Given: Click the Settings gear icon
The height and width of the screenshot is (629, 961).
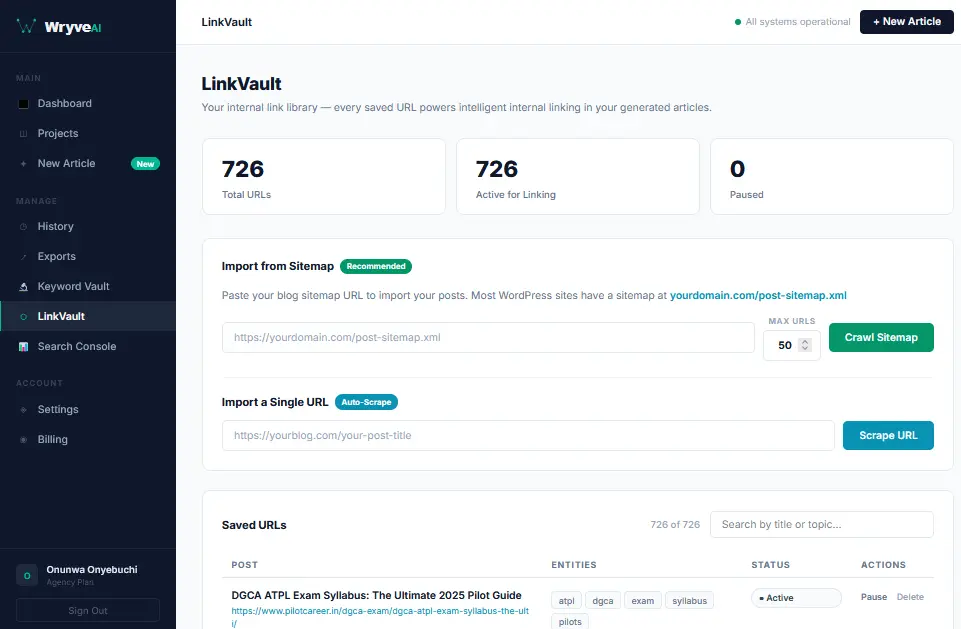Looking at the screenshot, I should pyautogui.click(x=23, y=410).
